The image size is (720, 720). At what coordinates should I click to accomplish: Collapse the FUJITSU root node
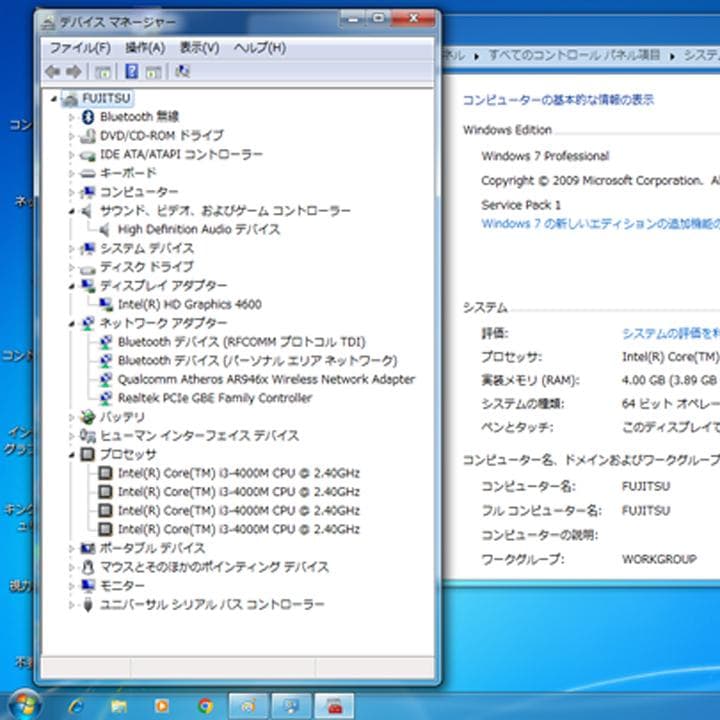pyautogui.click(x=54, y=98)
